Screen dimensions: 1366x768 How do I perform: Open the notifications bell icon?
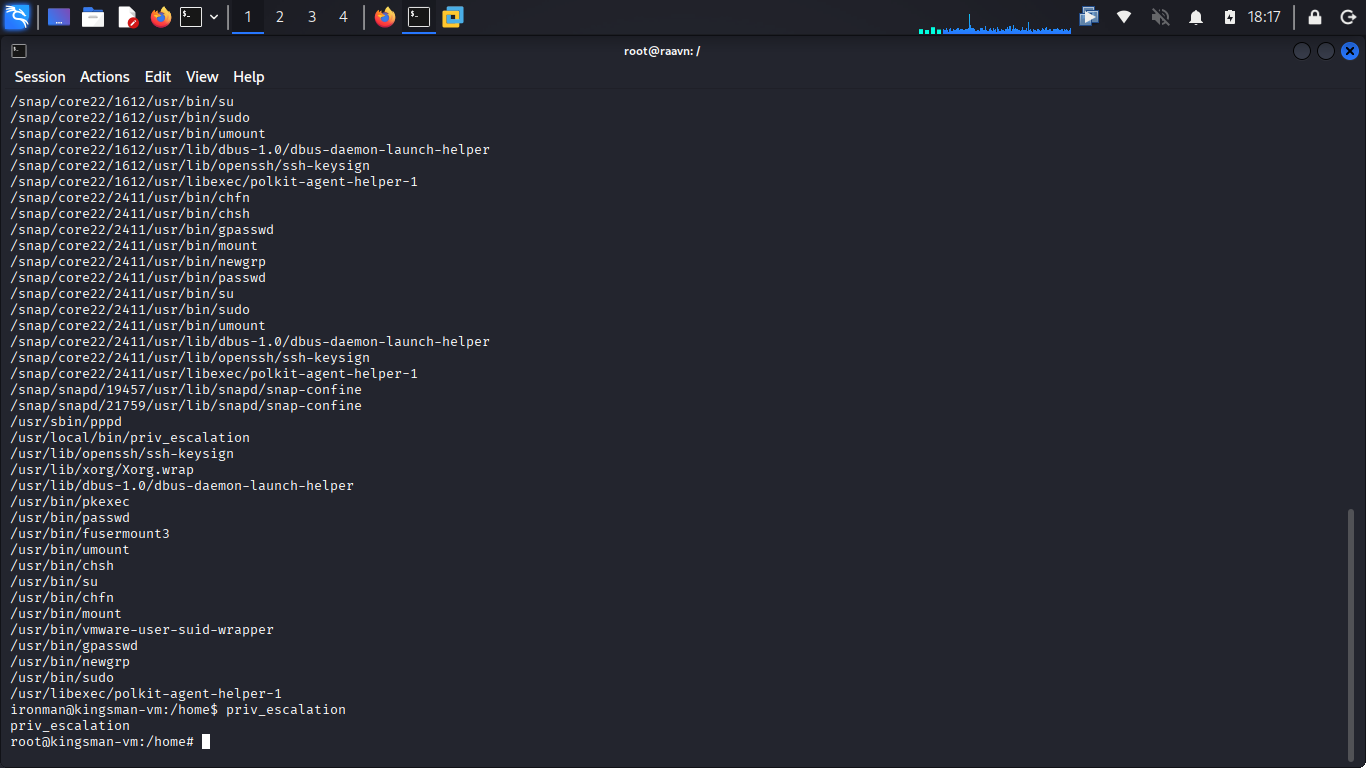(x=1195, y=17)
